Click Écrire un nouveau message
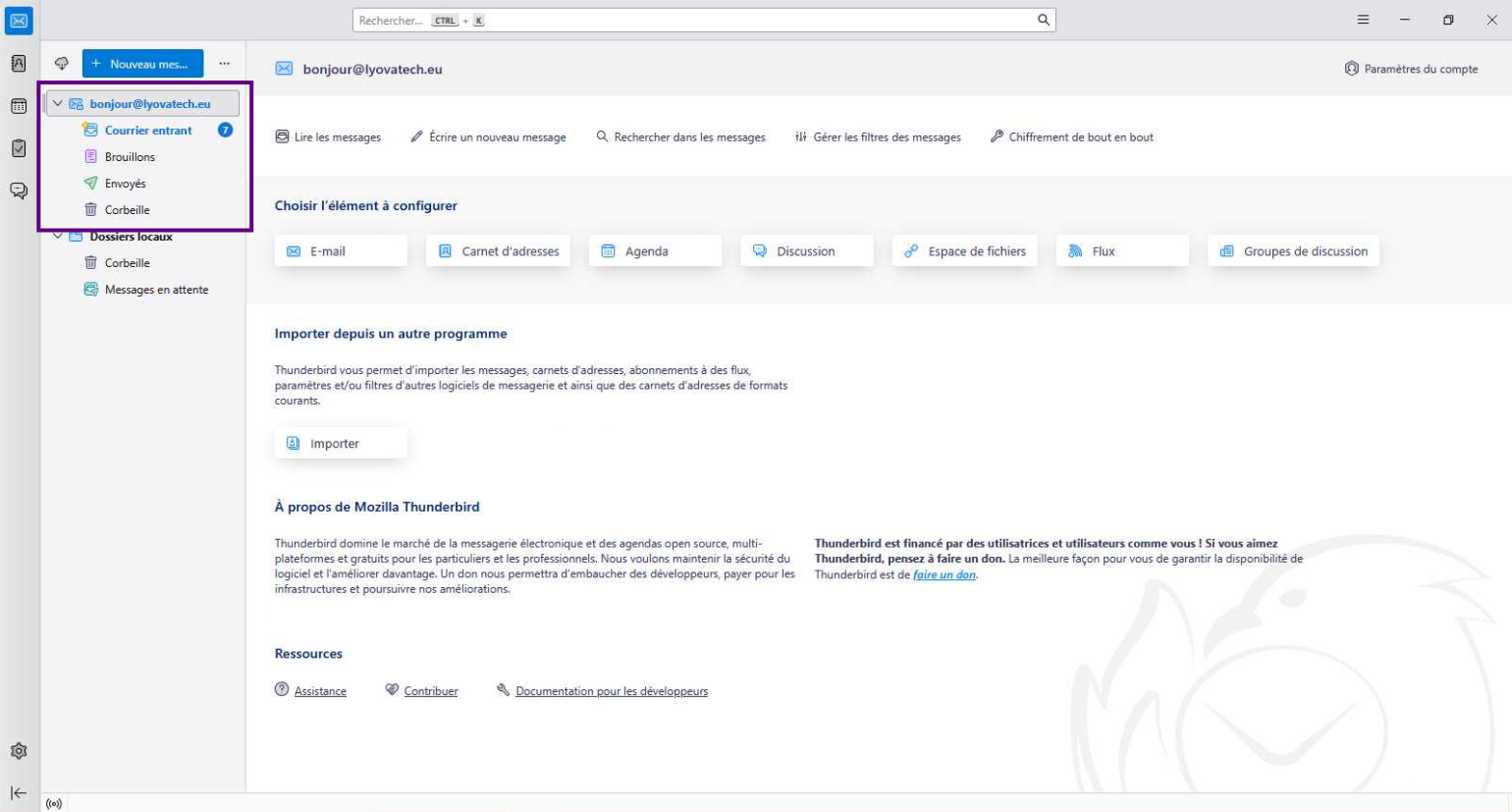The height and width of the screenshot is (812, 1512). pos(488,137)
